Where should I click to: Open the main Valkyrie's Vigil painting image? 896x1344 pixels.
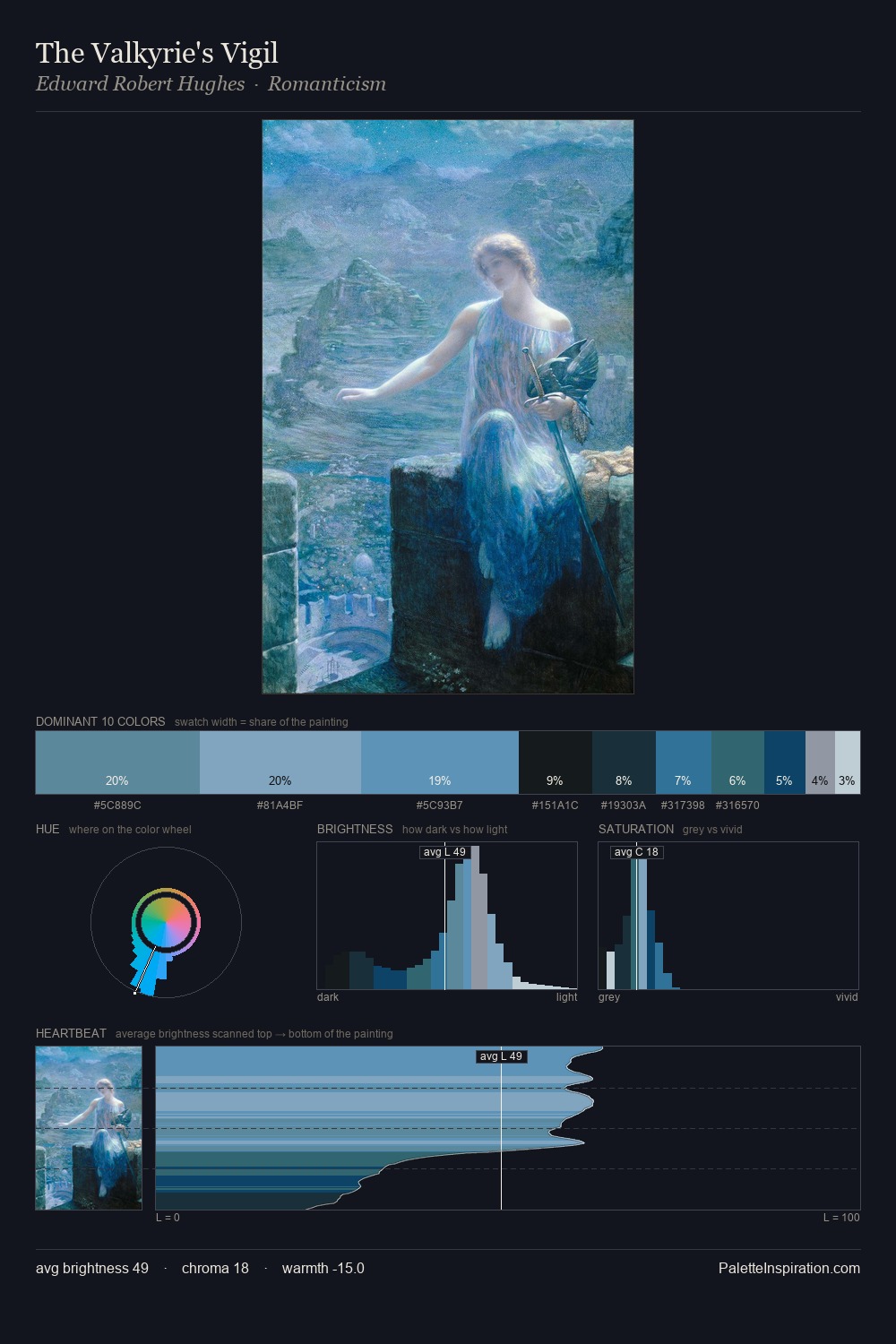pyautogui.click(x=448, y=407)
